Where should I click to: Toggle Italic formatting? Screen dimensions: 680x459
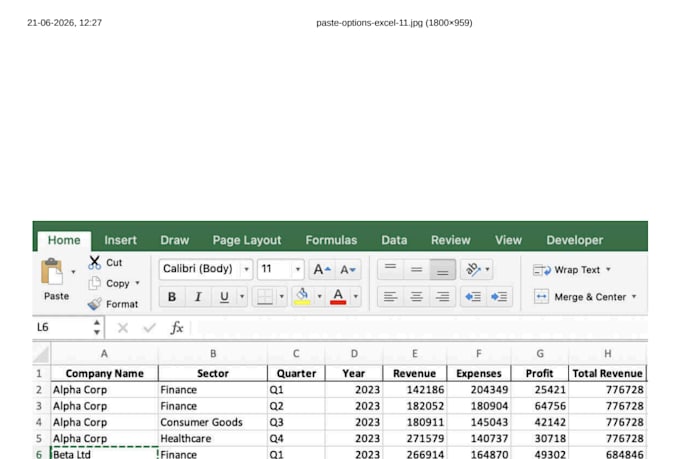[x=198, y=297]
